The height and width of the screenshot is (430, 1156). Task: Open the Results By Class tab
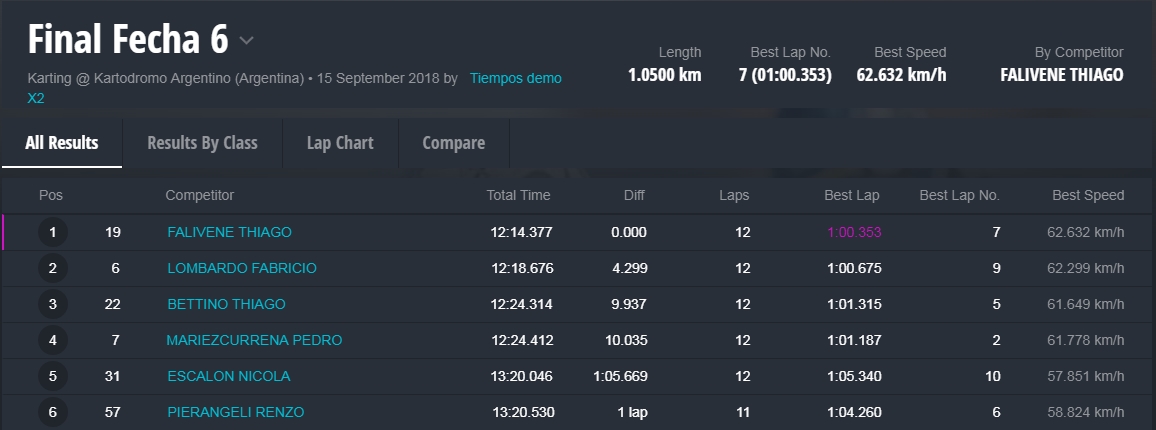(202, 143)
